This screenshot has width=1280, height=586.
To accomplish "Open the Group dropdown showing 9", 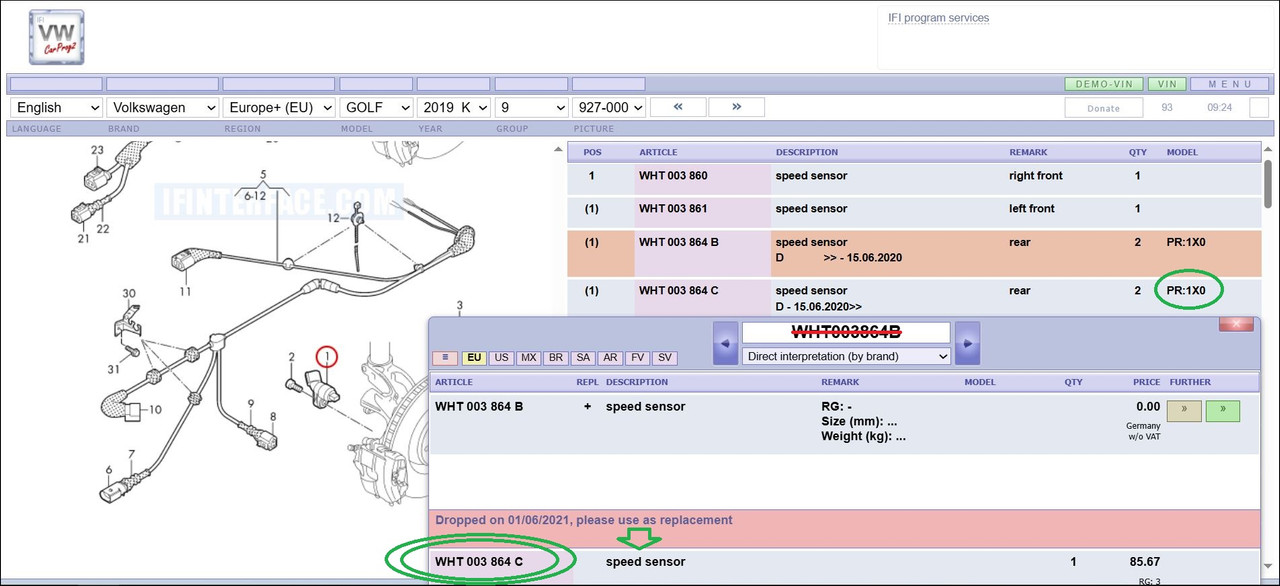I will click(x=532, y=107).
